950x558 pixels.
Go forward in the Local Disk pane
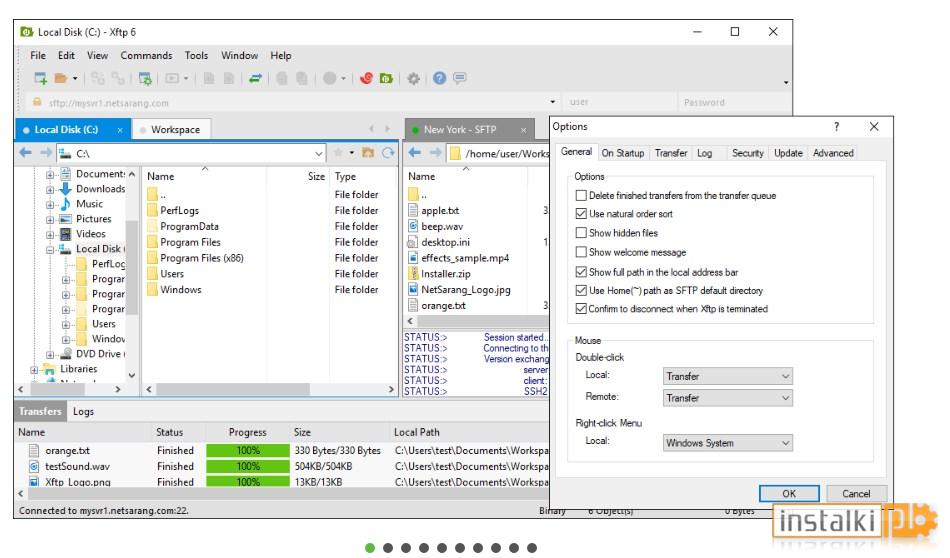click(x=46, y=153)
